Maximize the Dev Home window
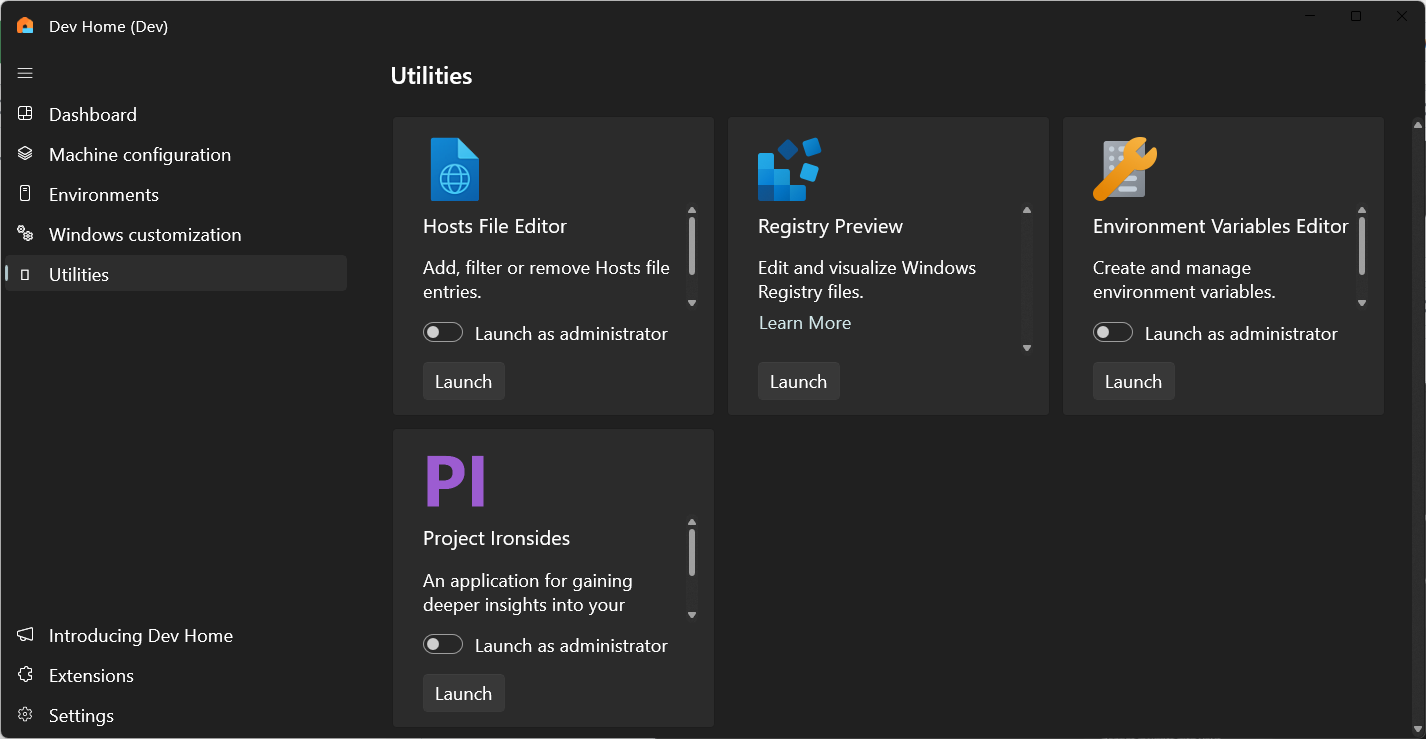 click(x=1356, y=16)
